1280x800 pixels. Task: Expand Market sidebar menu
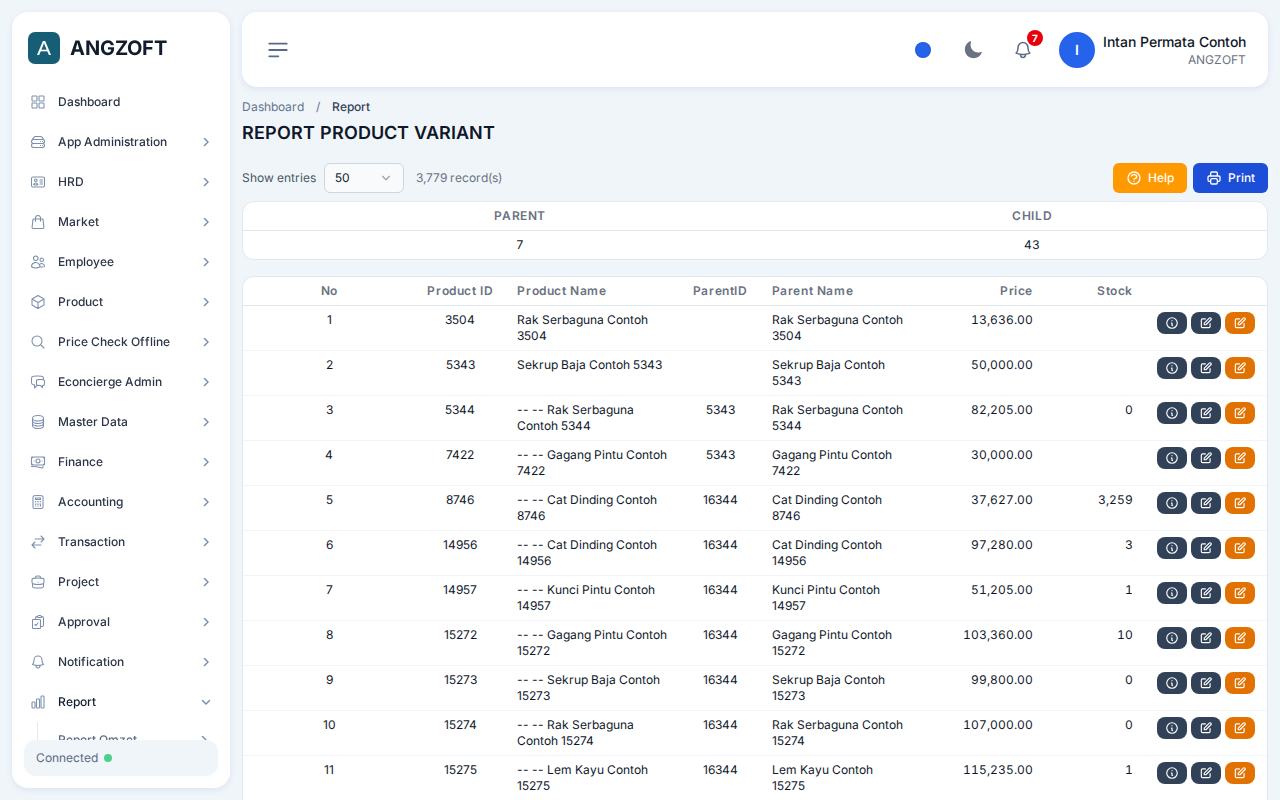click(121, 222)
